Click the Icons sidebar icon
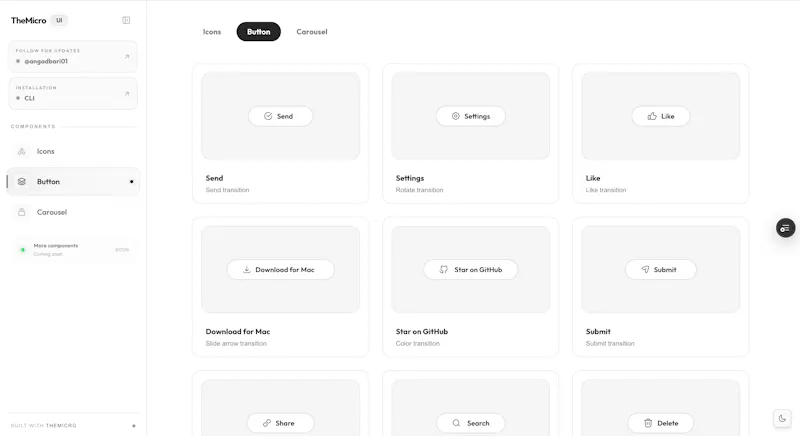 point(21,151)
